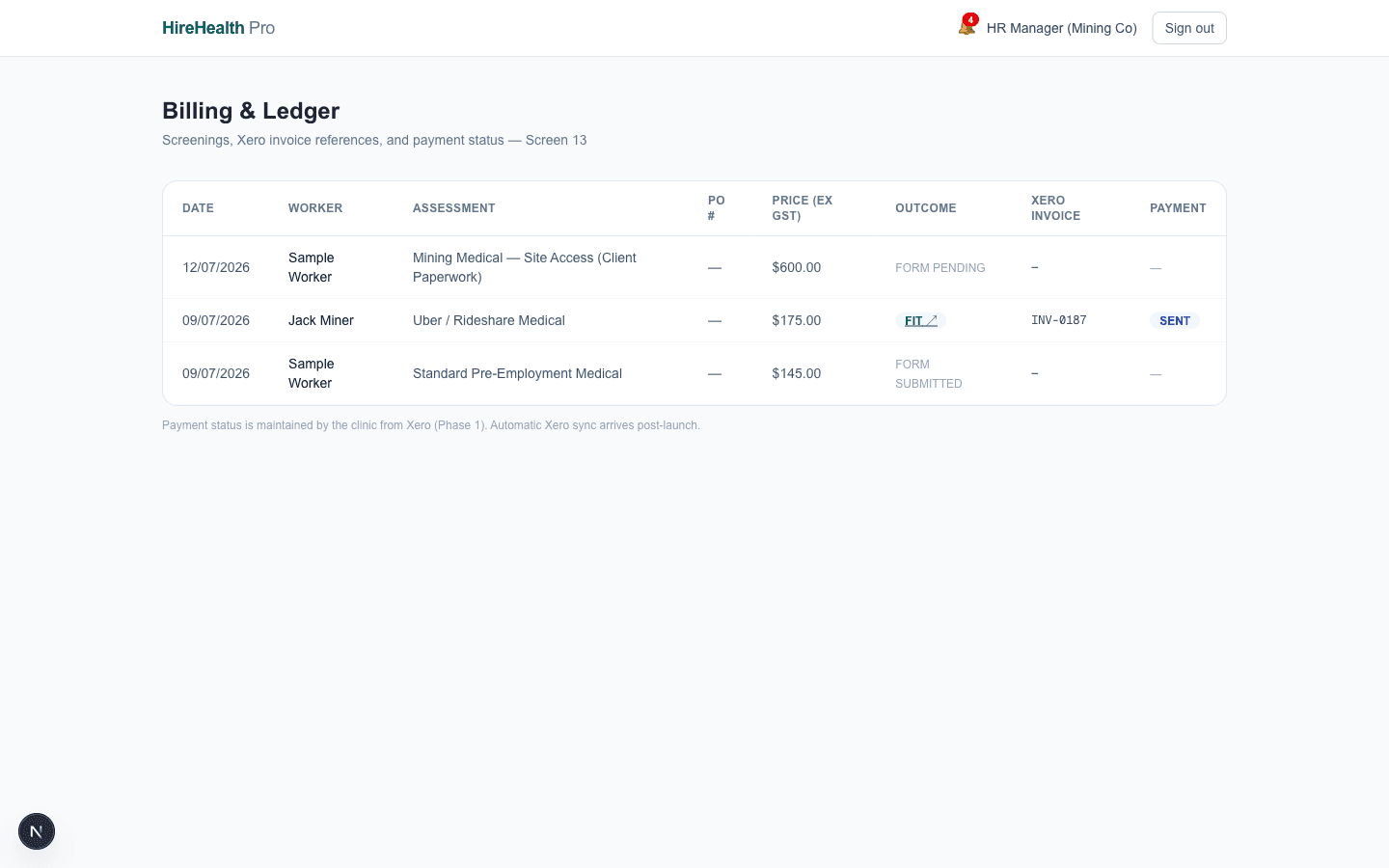The image size is (1389, 868).
Task: Click the Price (ex GST) column header
Action: point(803,208)
